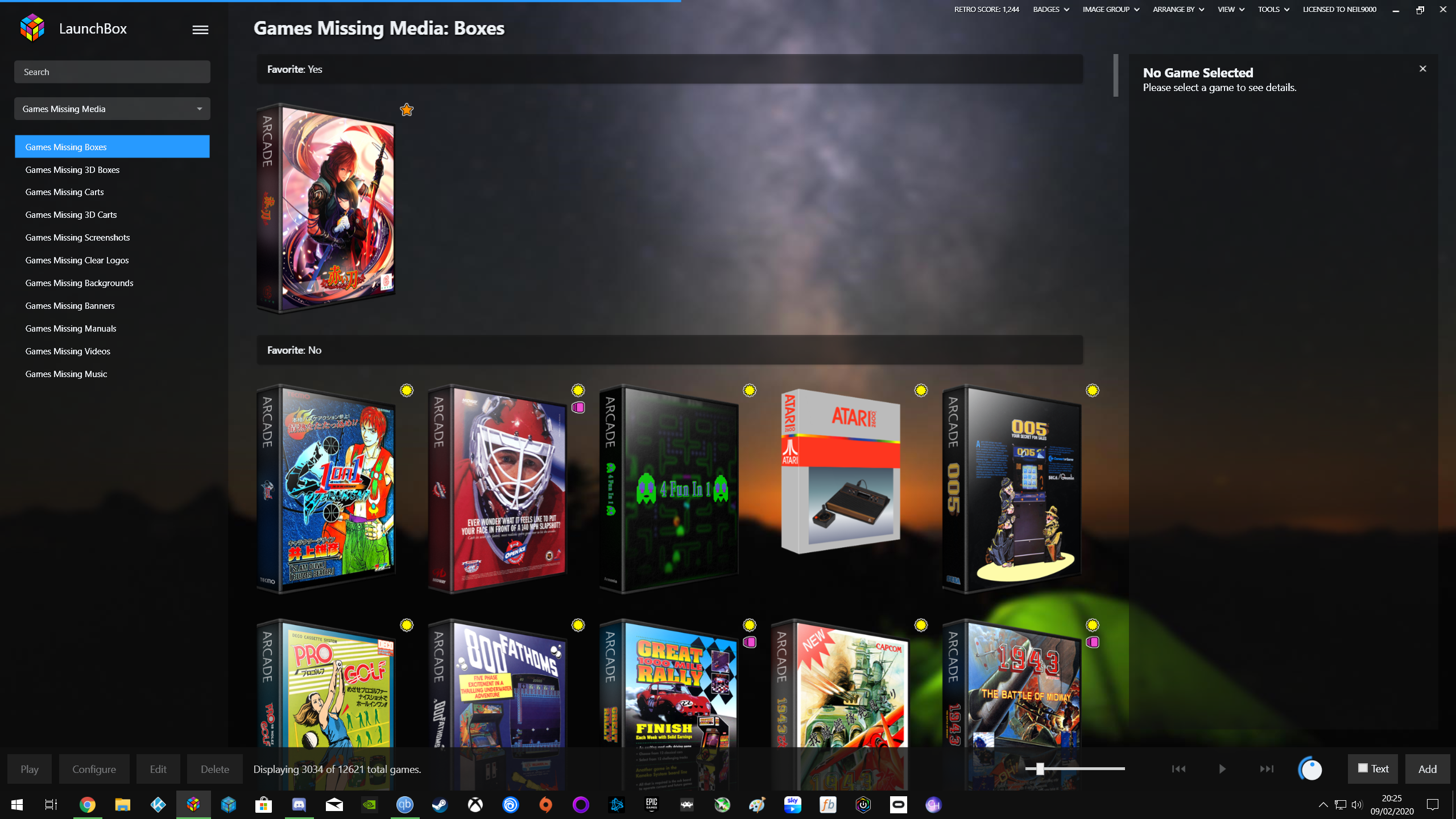Click the gold favorite star badge

point(407,110)
